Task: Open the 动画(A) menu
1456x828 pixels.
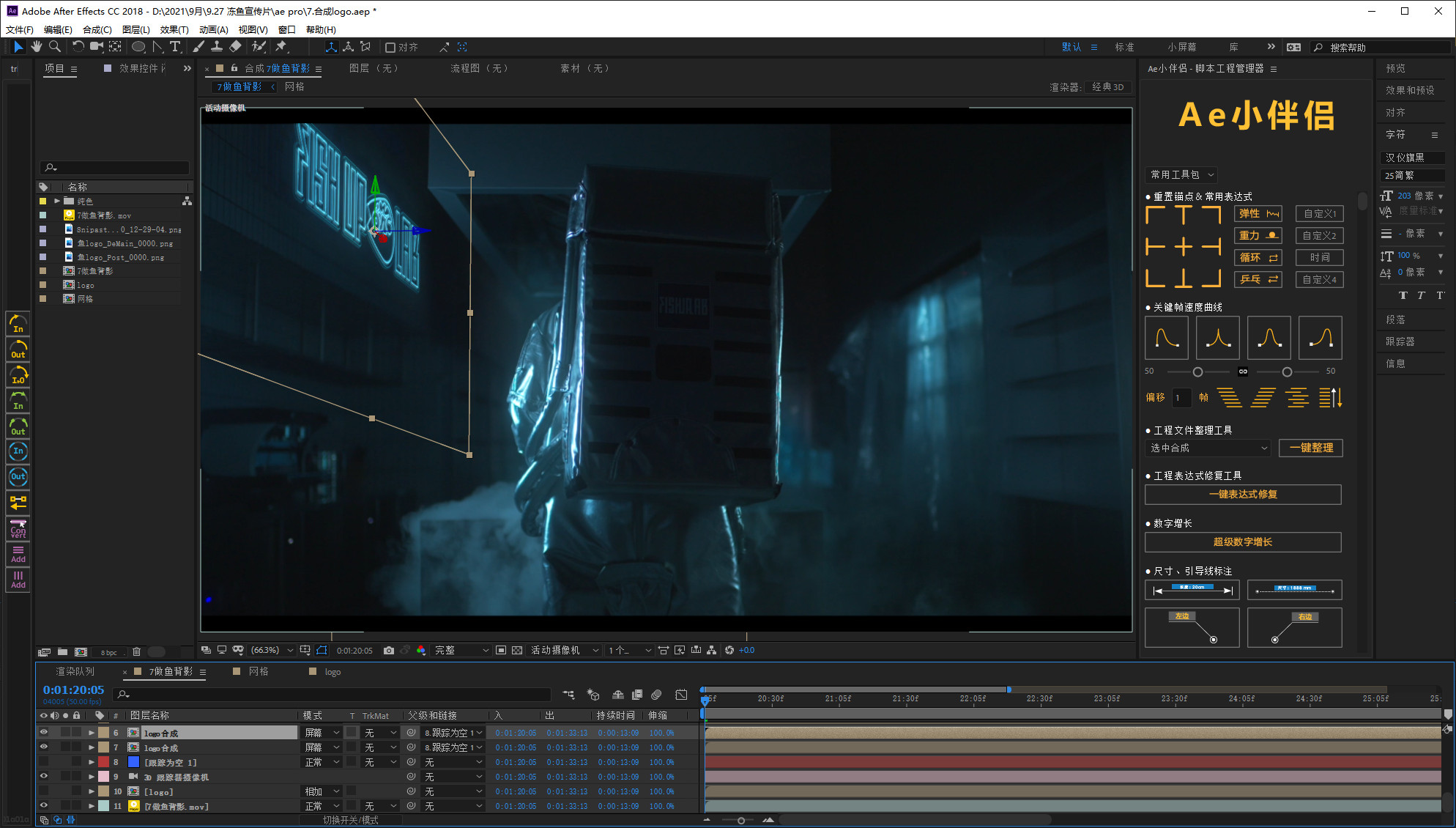Action: [213, 29]
